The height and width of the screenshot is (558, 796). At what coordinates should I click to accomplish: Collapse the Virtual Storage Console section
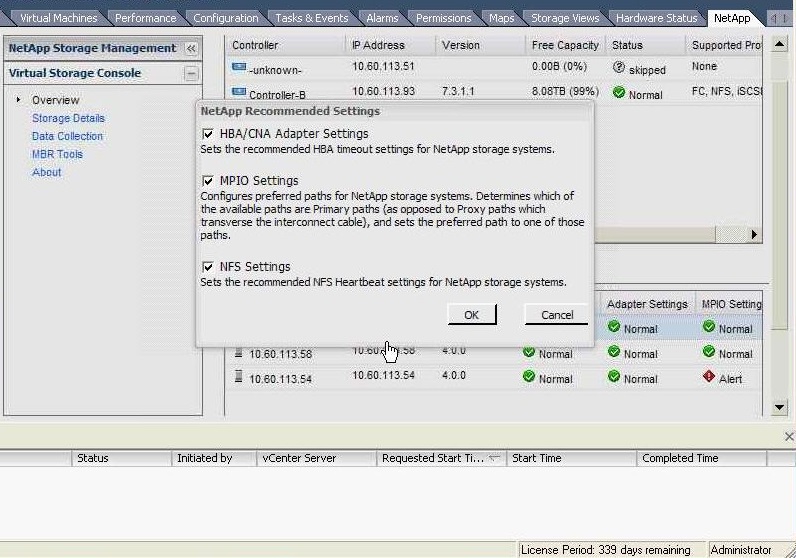coord(191,74)
